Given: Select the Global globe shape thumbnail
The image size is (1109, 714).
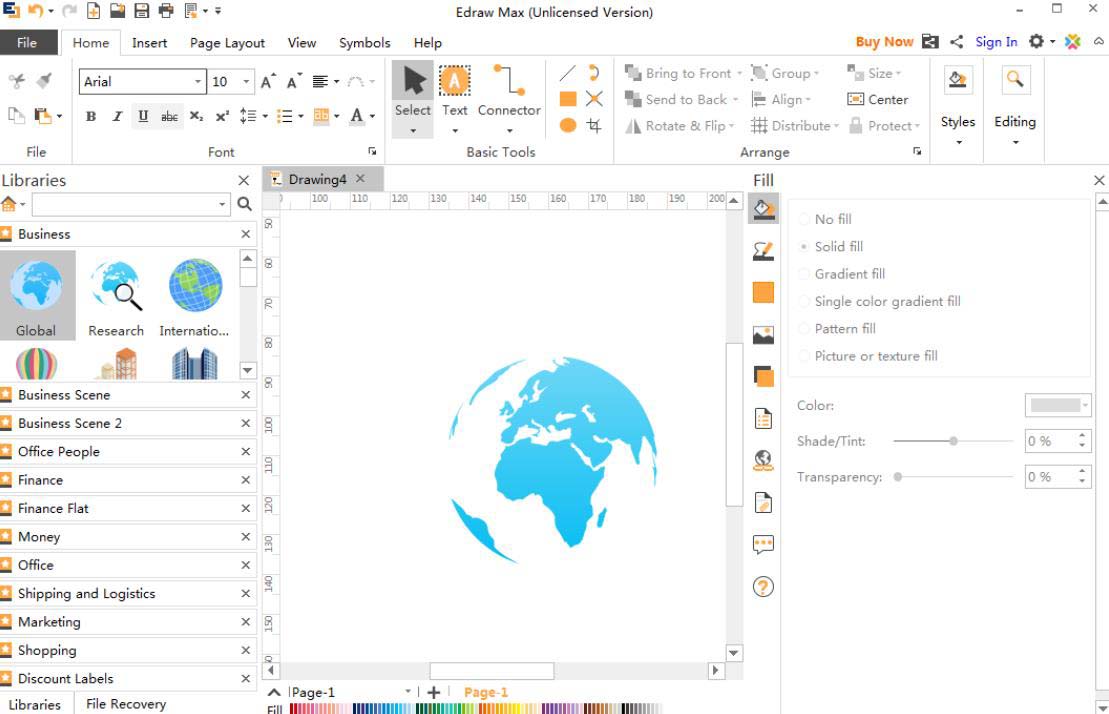Looking at the screenshot, I should click(37, 295).
